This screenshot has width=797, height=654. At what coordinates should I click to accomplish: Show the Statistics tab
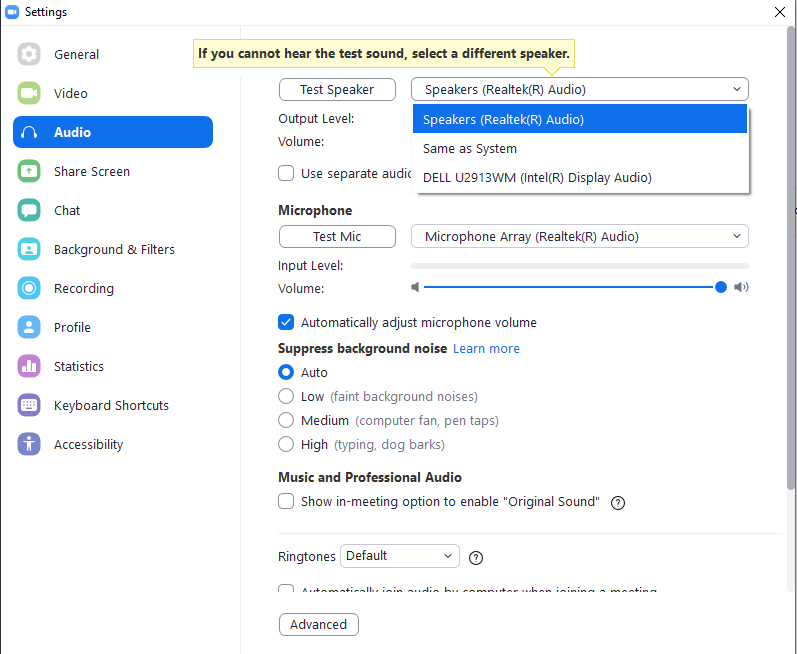[x=113, y=366]
